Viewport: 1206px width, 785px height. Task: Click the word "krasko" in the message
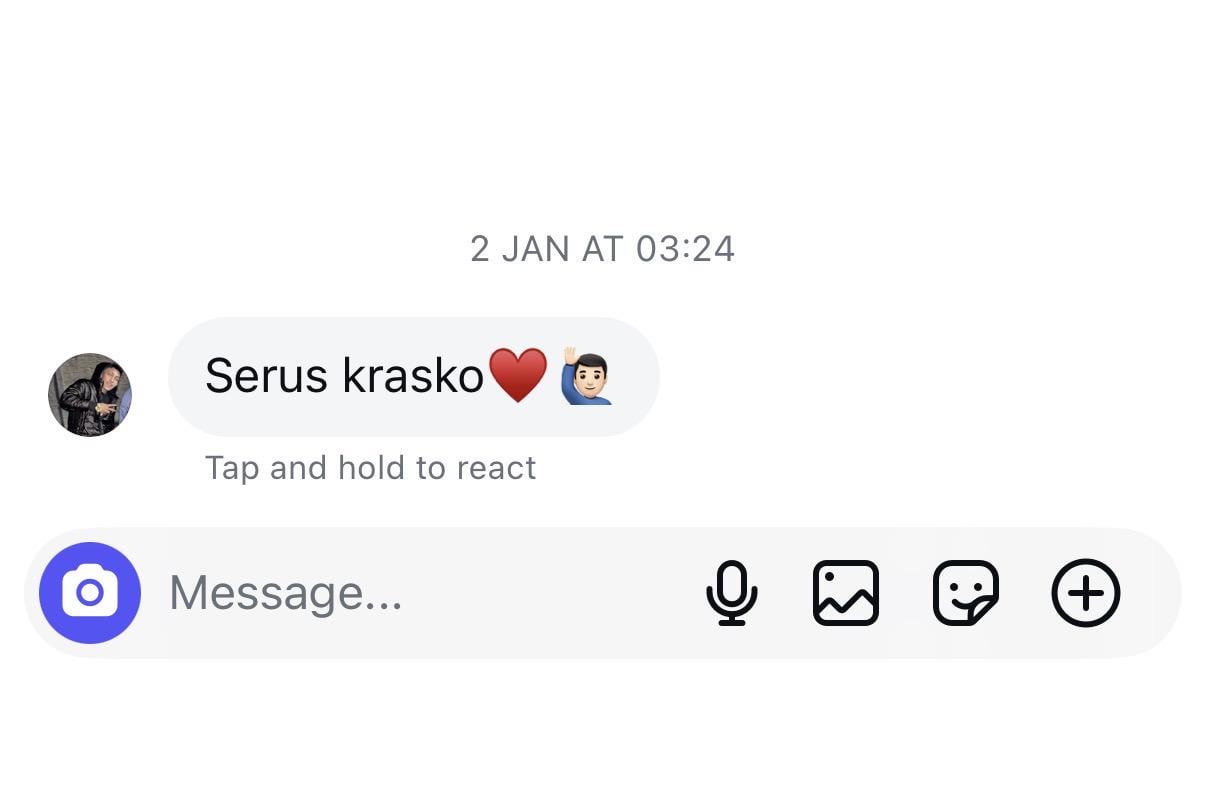click(413, 376)
